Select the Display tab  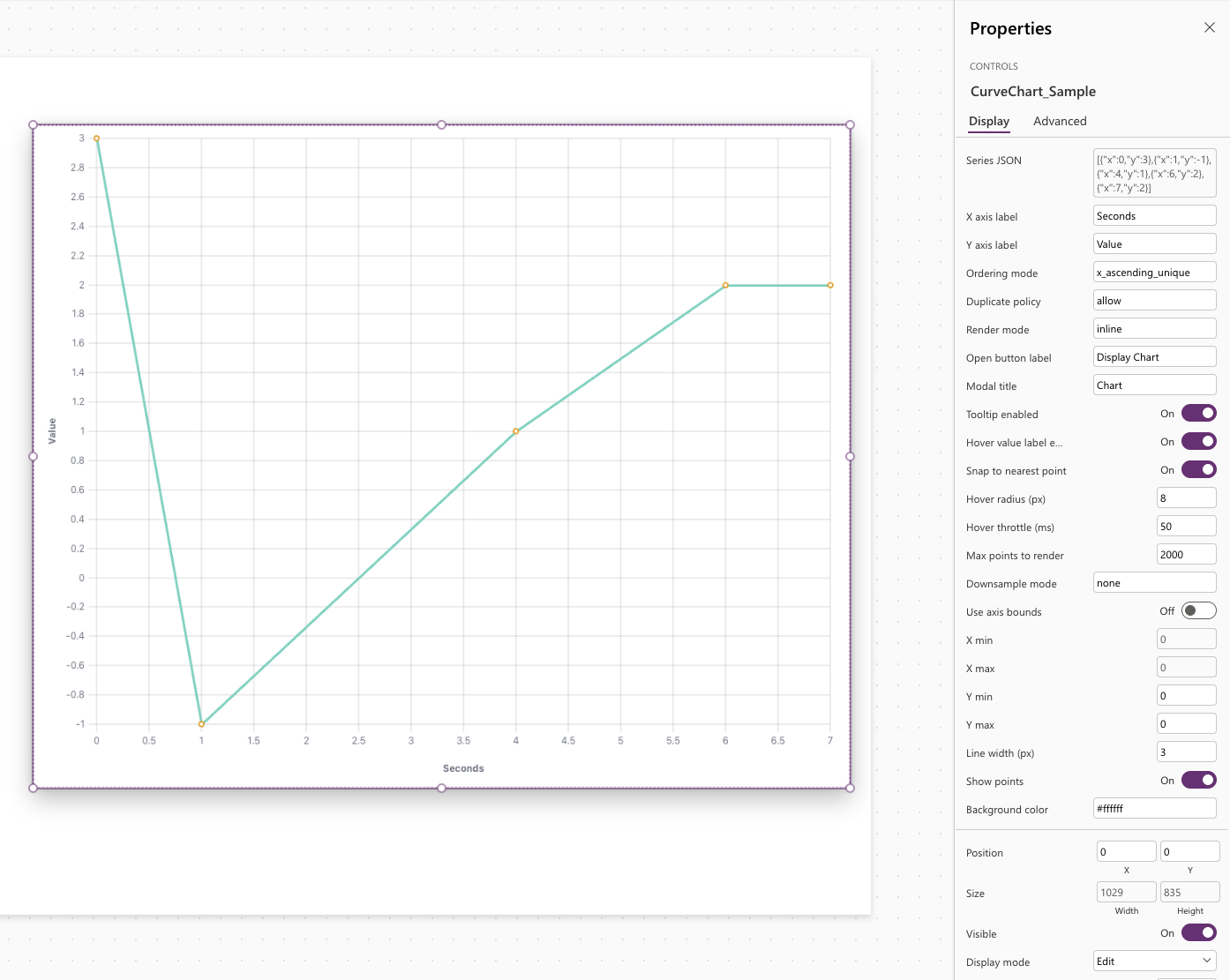[989, 121]
